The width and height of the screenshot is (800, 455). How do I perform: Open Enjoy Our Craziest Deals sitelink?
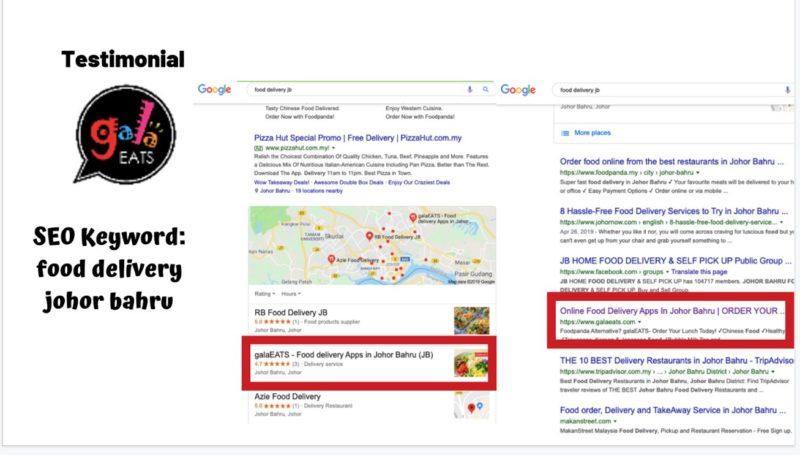click(x=419, y=182)
